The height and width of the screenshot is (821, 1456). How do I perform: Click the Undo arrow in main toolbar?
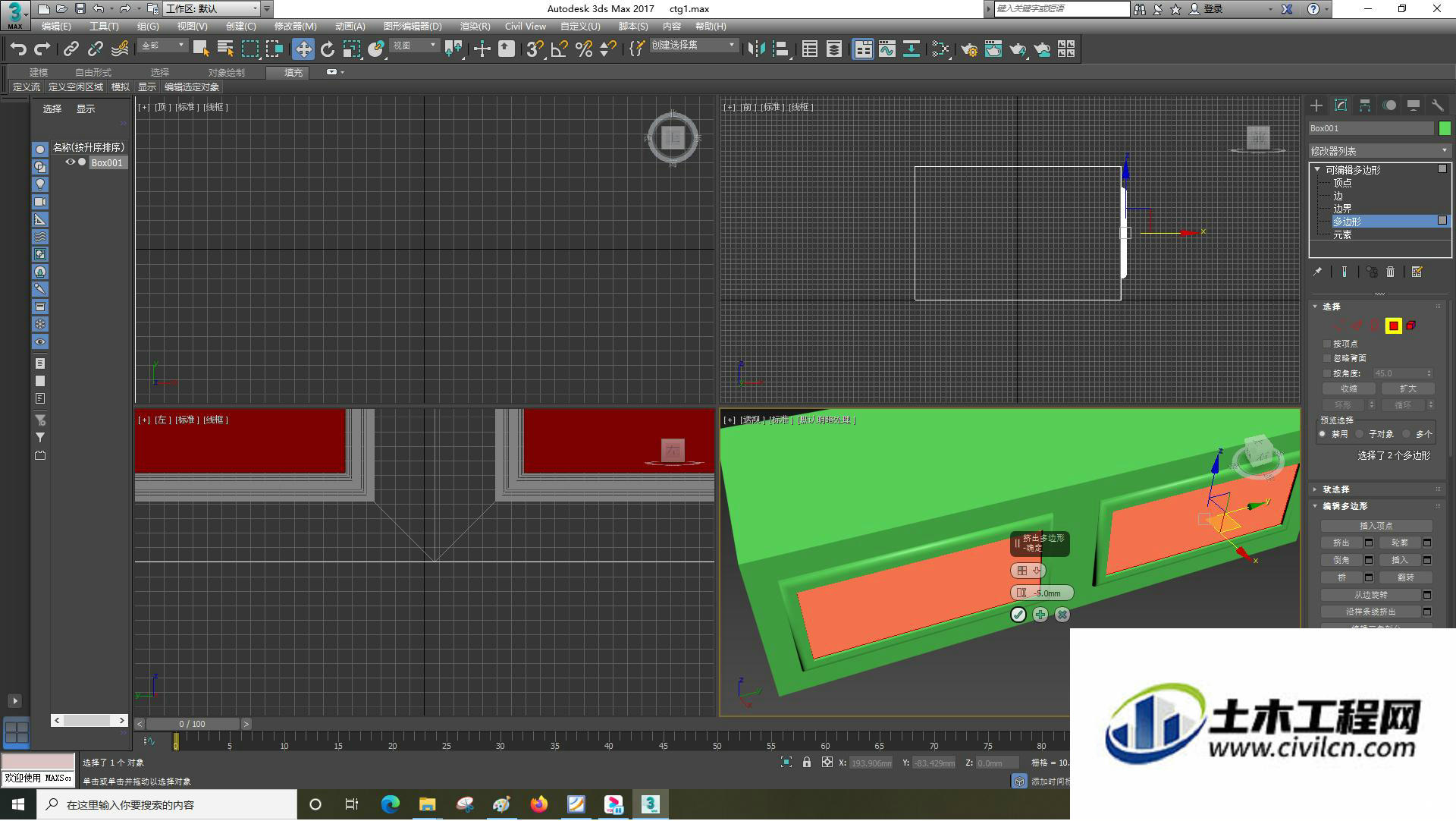[18, 49]
